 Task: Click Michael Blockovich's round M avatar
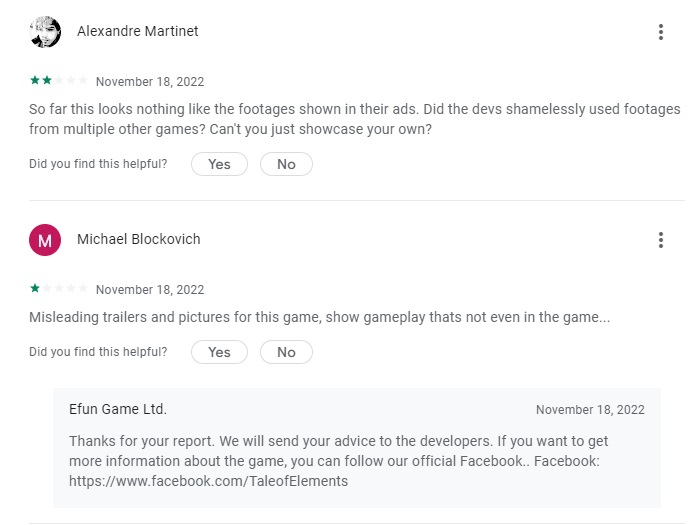click(45, 240)
